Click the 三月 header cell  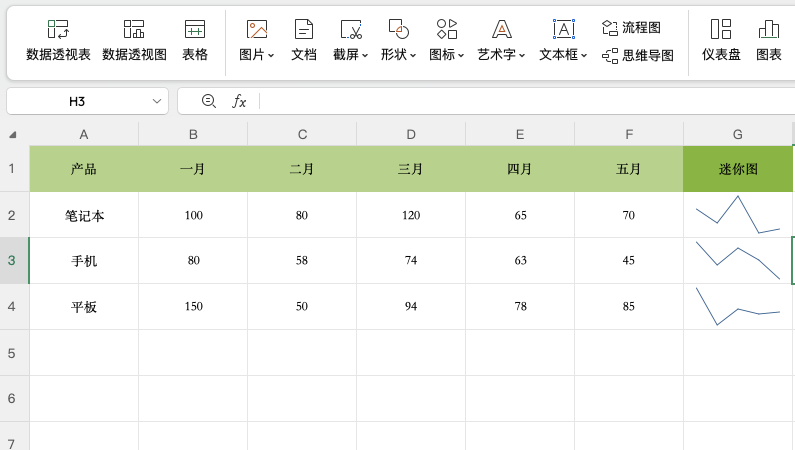click(411, 169)
